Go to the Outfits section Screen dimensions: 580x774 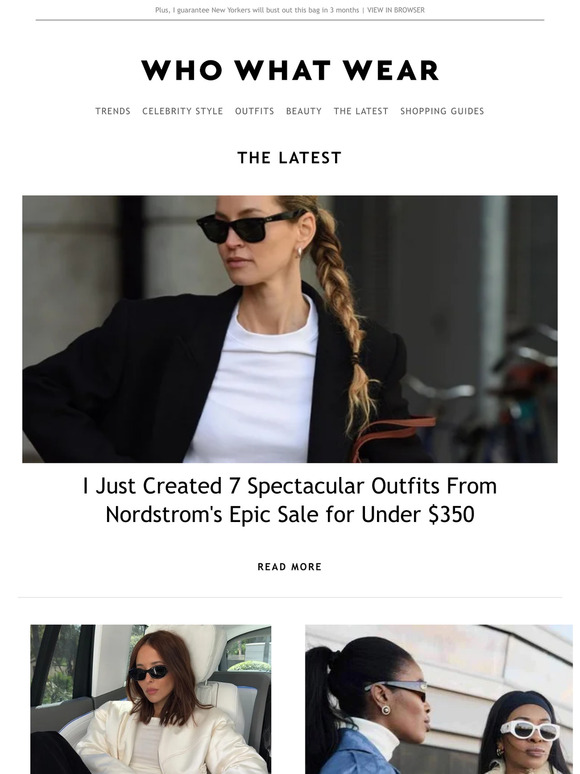[254, 111]
